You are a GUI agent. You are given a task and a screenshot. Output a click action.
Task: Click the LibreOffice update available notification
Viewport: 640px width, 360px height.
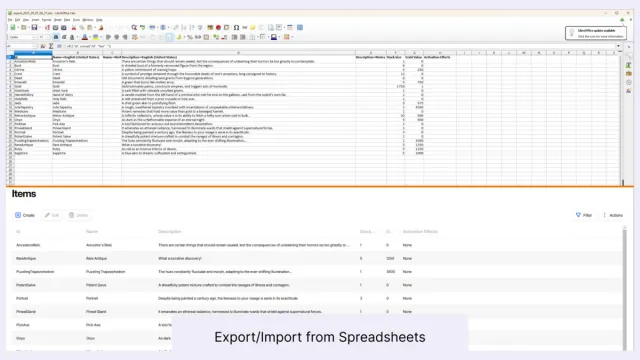[596, 33]
